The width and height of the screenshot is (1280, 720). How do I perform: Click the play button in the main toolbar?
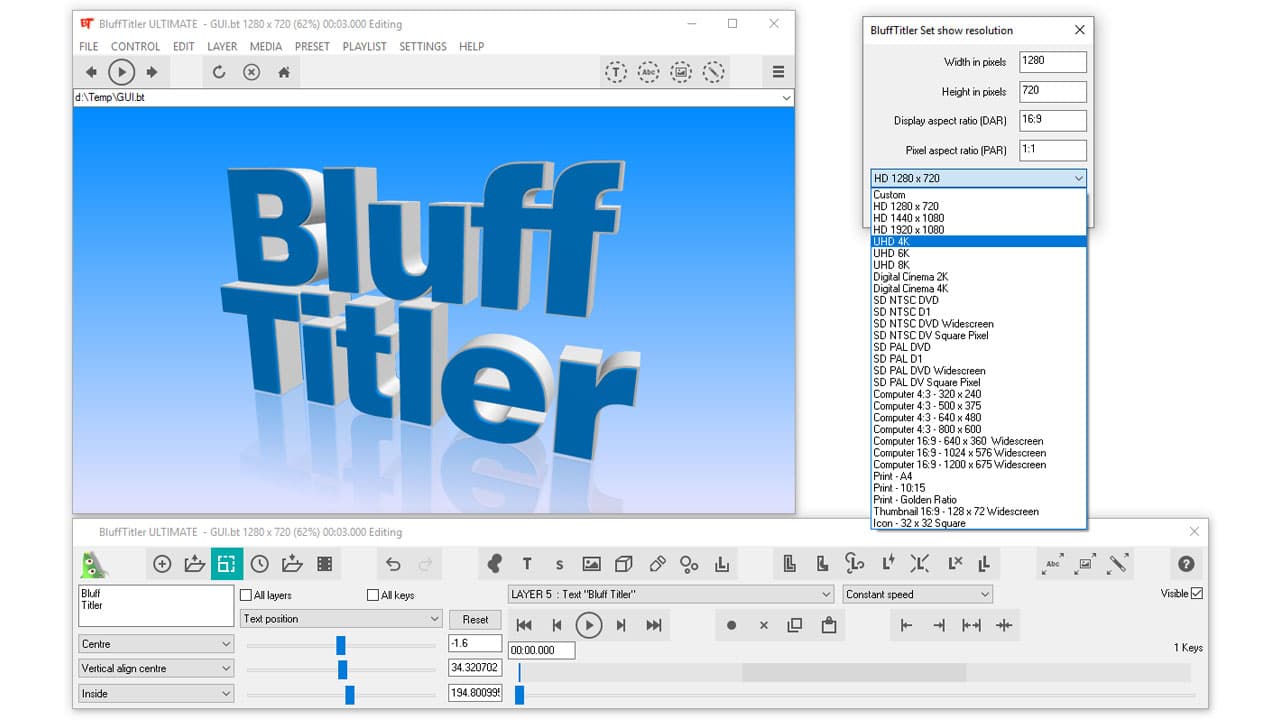pyautogui.click(x=121, y=71)
